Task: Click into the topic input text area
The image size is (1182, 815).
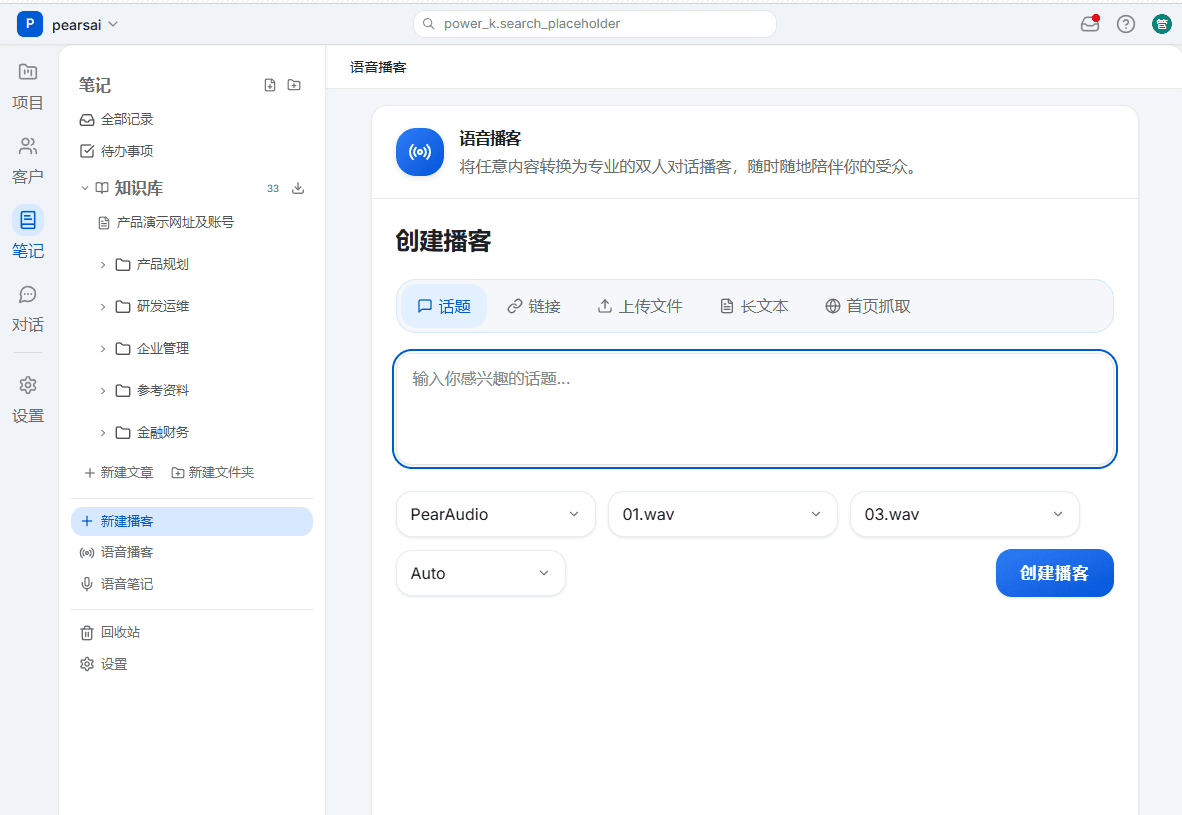Action: 755,408
